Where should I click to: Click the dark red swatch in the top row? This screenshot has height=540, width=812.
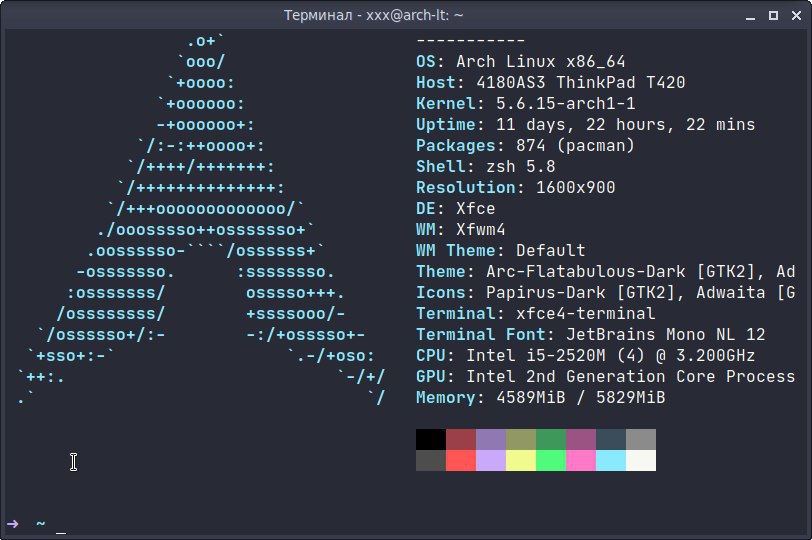(461, 439)
